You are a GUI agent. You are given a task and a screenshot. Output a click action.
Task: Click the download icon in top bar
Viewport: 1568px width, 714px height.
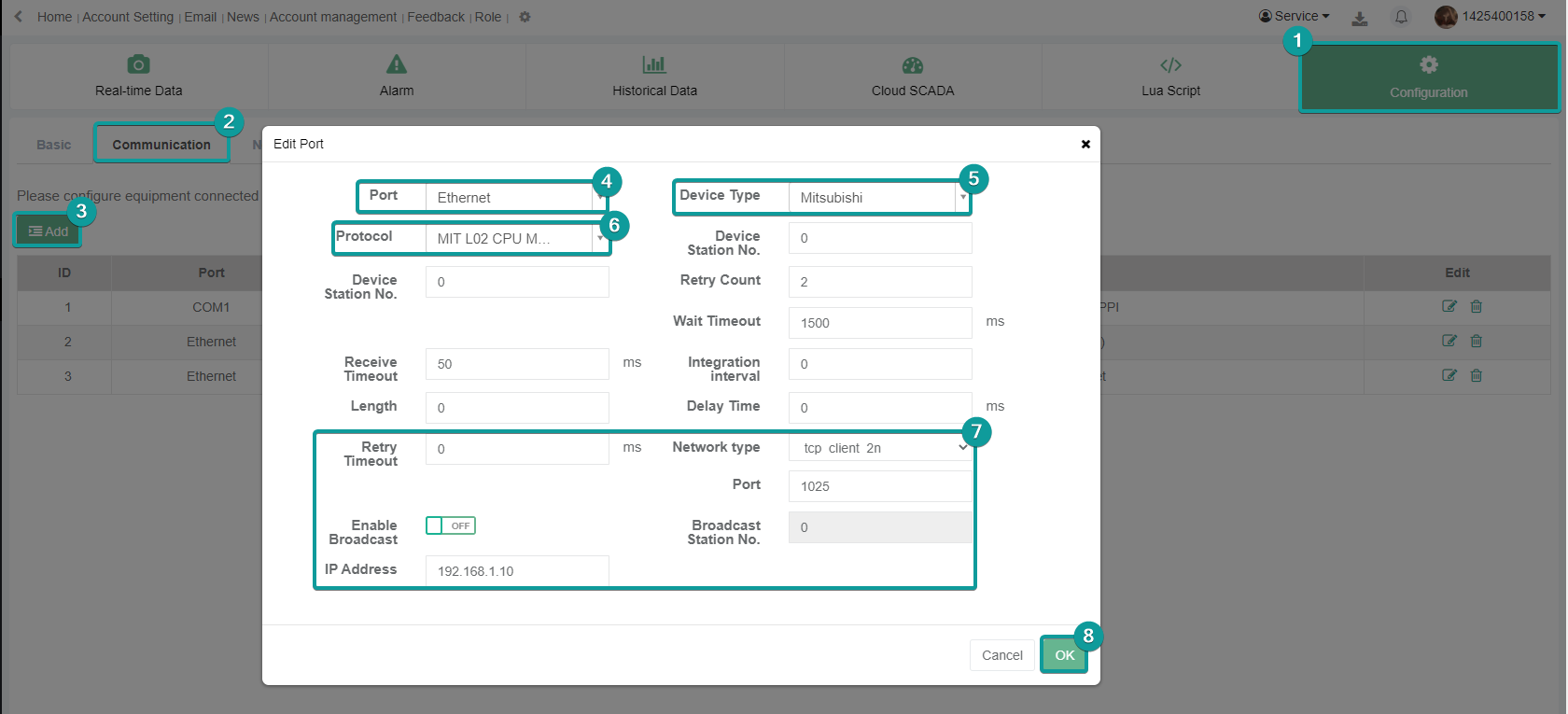click(1360, 18)
